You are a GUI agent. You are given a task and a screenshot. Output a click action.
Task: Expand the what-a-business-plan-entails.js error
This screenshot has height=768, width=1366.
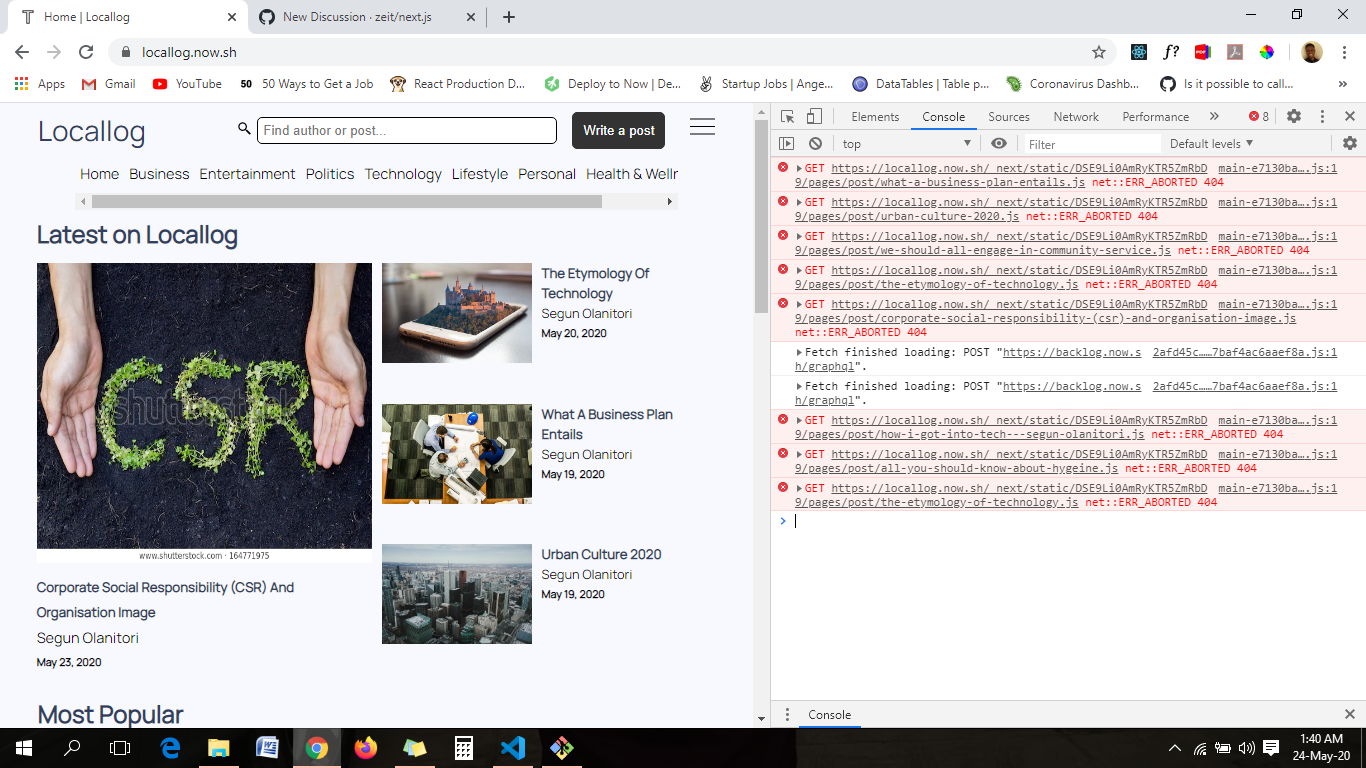[x=799, y=169]
